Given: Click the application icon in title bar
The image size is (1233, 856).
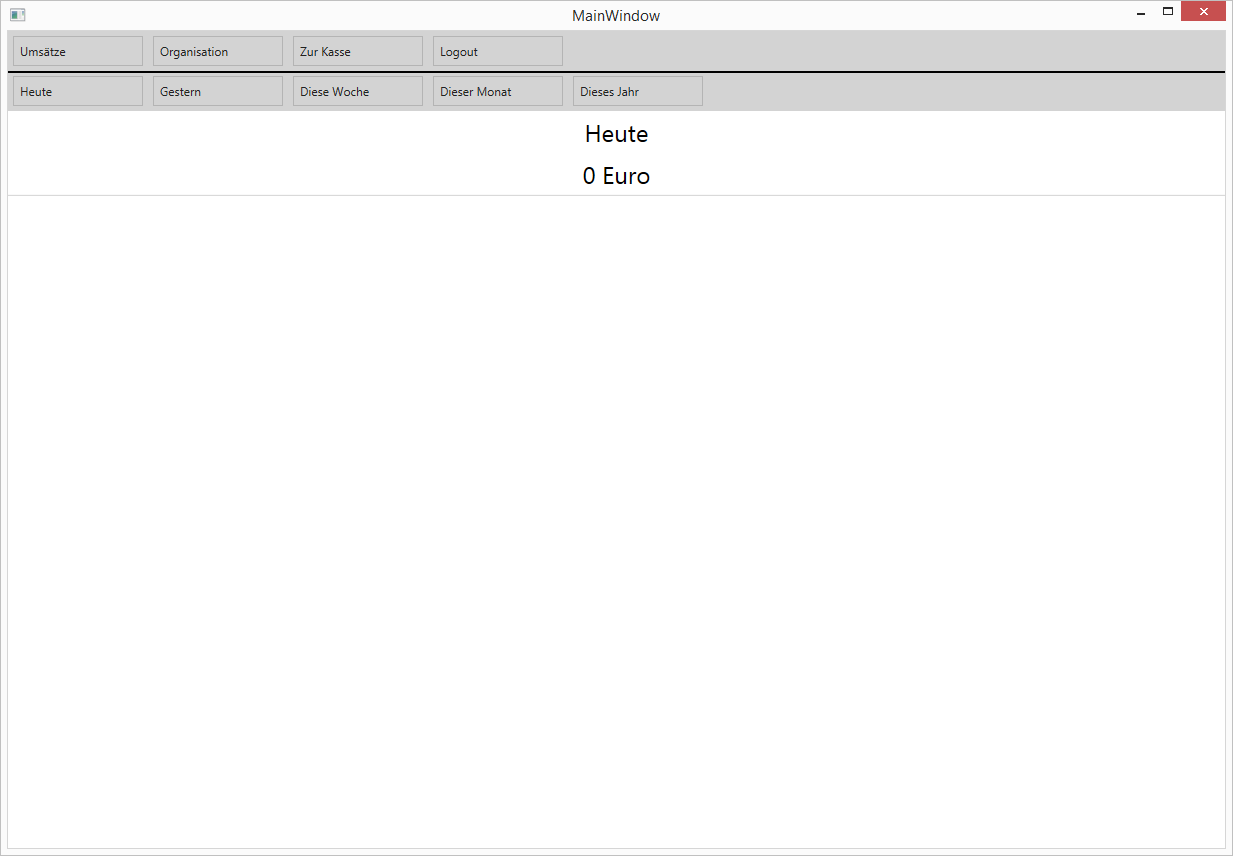Looking at the screenshot, I should (17, 15).
